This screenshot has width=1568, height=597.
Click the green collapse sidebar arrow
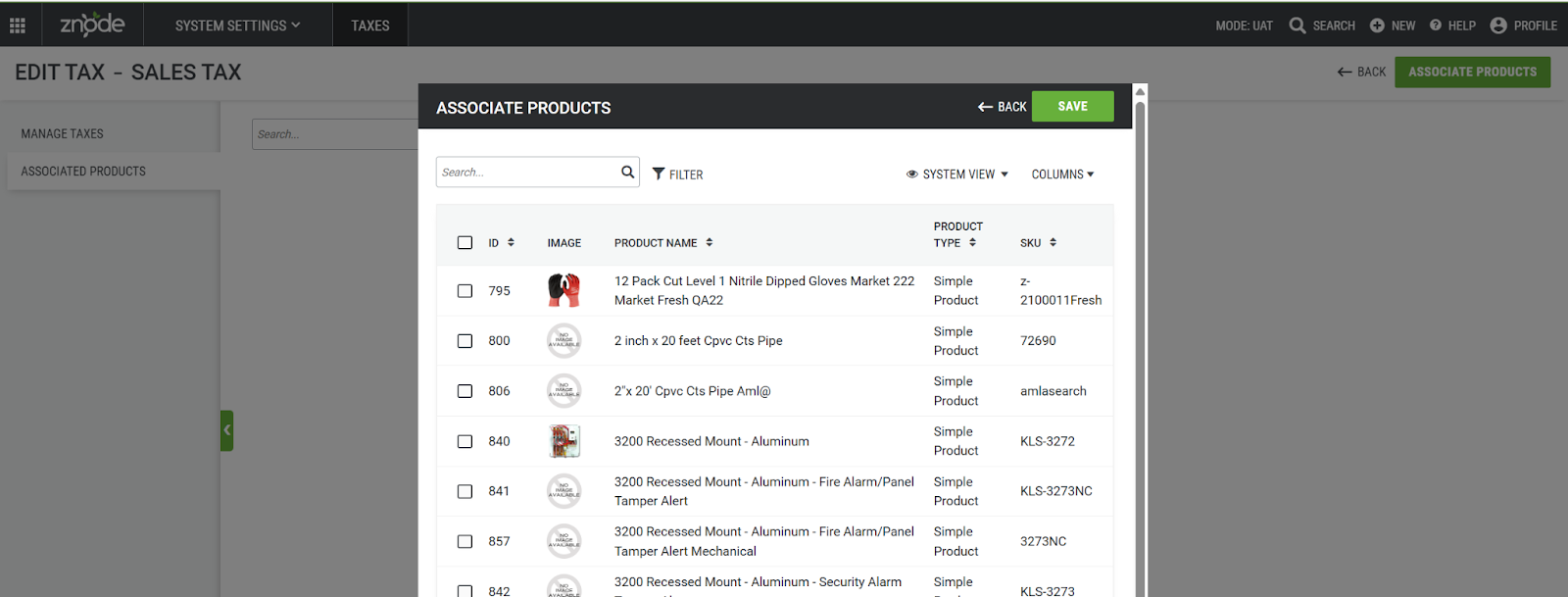(226, 430)
